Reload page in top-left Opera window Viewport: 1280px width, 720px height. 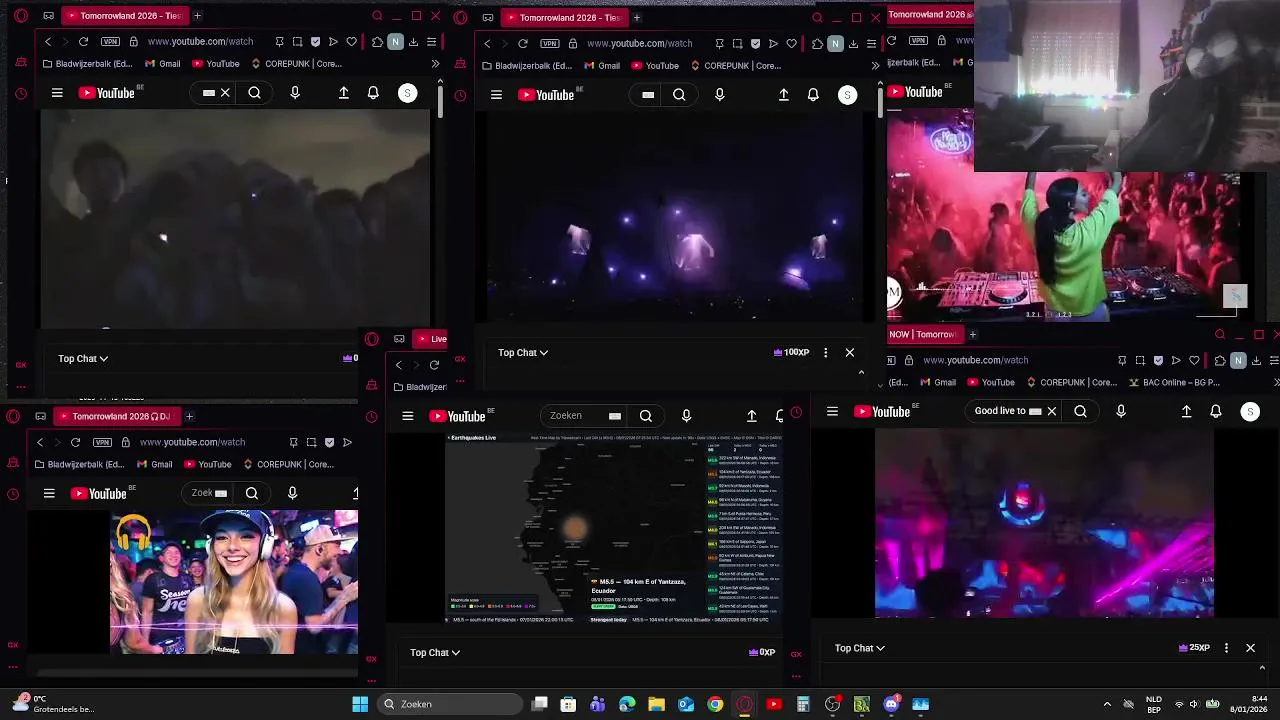click(83, 42)
